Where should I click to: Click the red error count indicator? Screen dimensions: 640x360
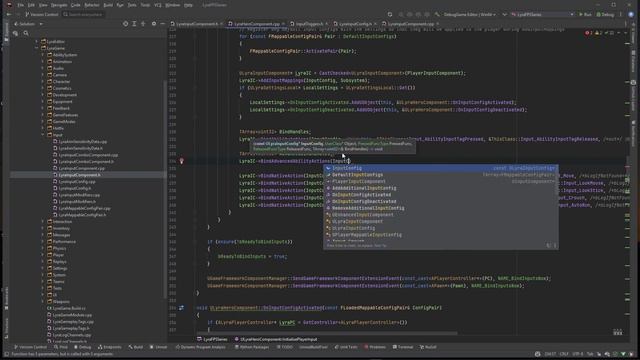coord(589,33)
